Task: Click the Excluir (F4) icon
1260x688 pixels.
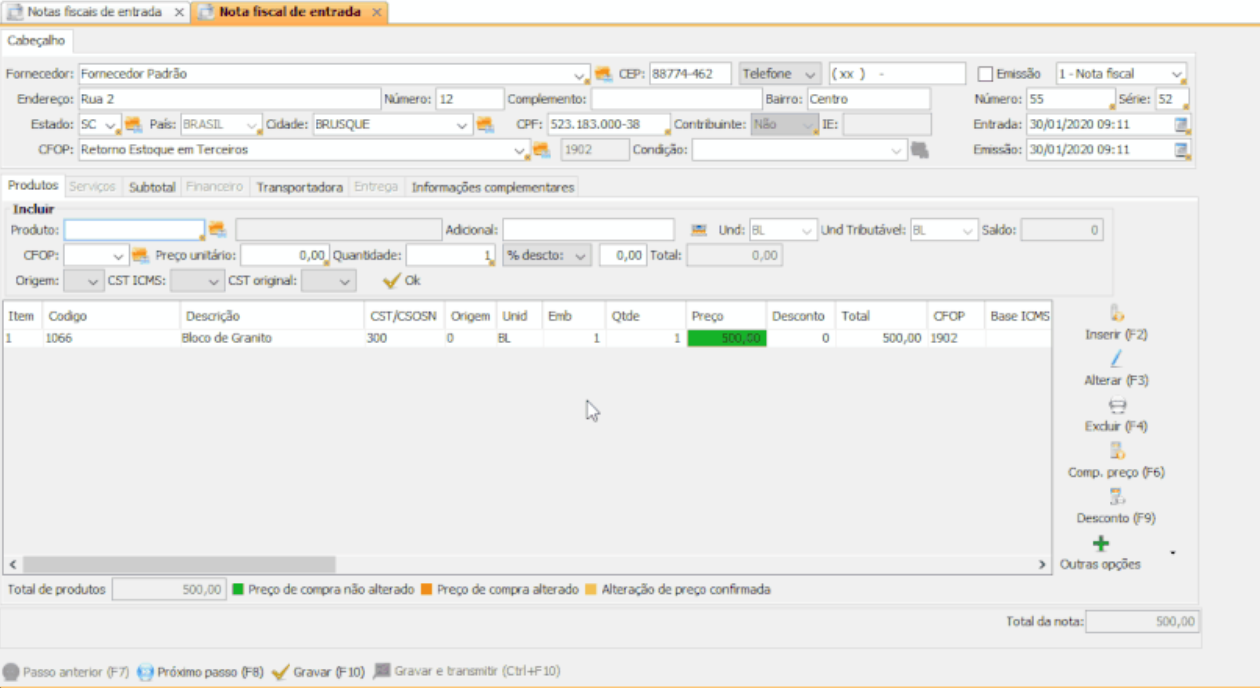Action: pyautogui.click(x=1117, y=406)
